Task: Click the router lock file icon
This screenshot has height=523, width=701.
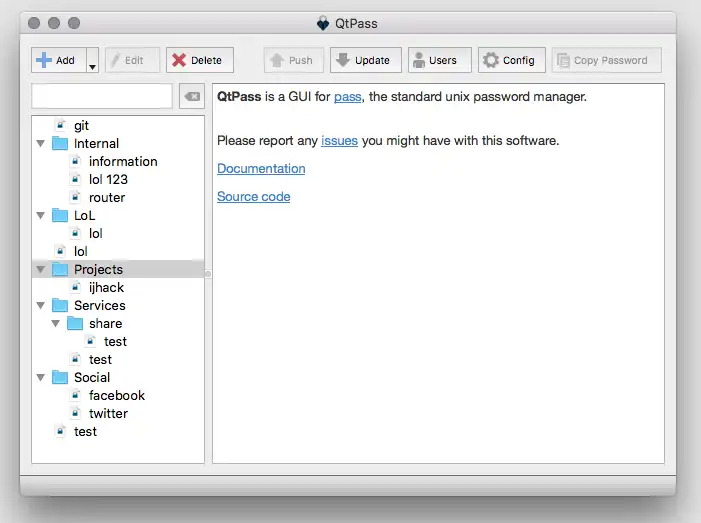Action: [x=76, y=197]
